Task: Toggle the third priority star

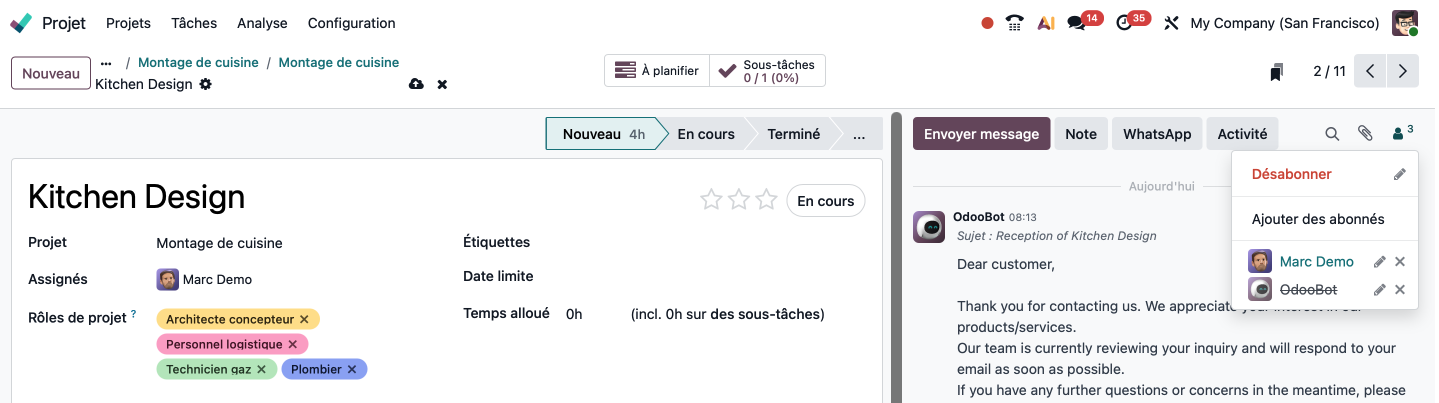Action: (766, 200)
